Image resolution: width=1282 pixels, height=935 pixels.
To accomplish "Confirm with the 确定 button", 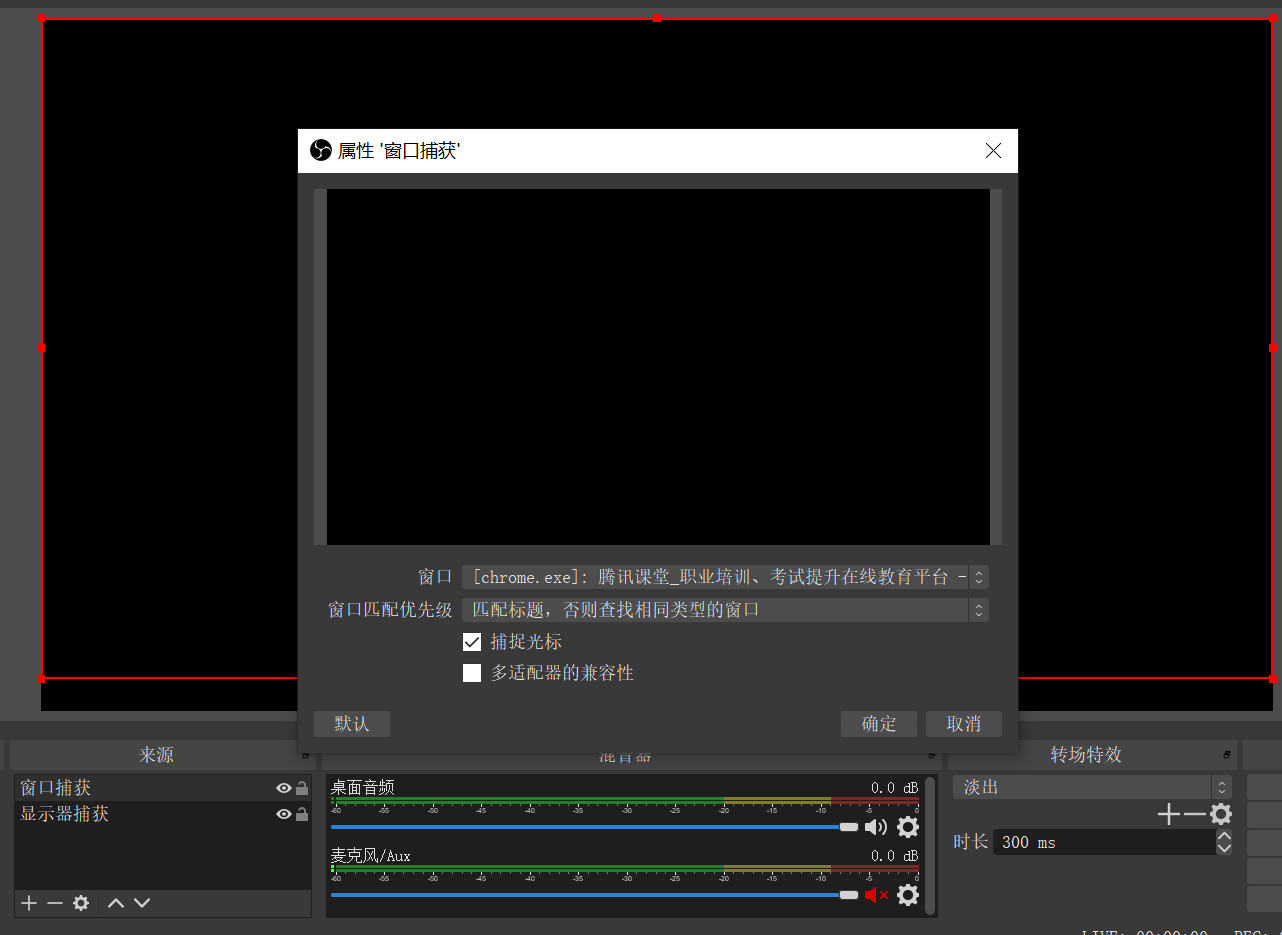I will coord(879,724).
